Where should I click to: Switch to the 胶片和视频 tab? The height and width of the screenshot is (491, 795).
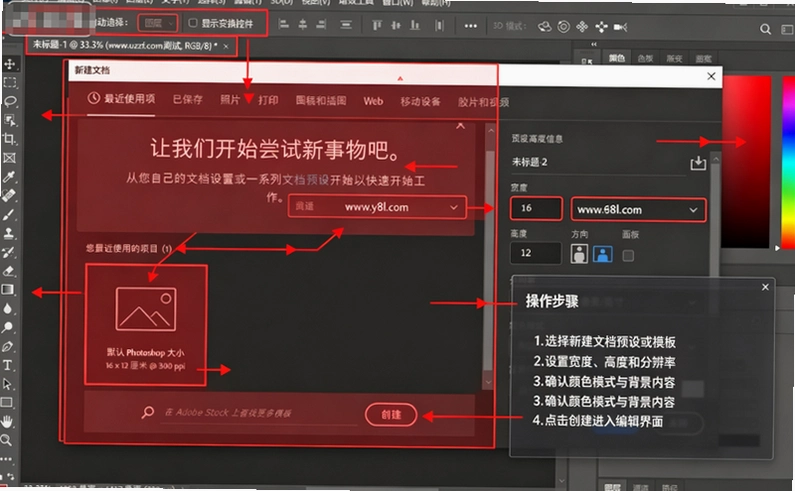[484, 102]
